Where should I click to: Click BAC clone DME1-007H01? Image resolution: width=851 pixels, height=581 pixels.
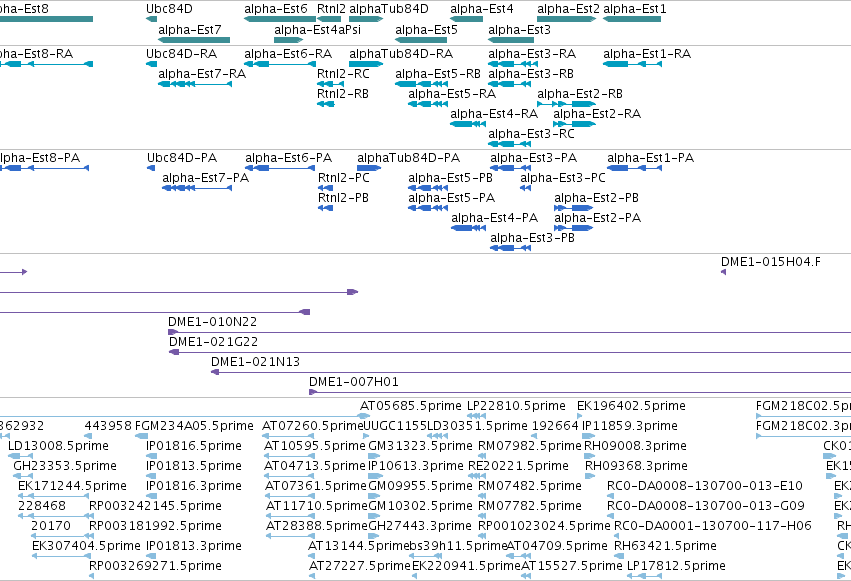(354, 382)
